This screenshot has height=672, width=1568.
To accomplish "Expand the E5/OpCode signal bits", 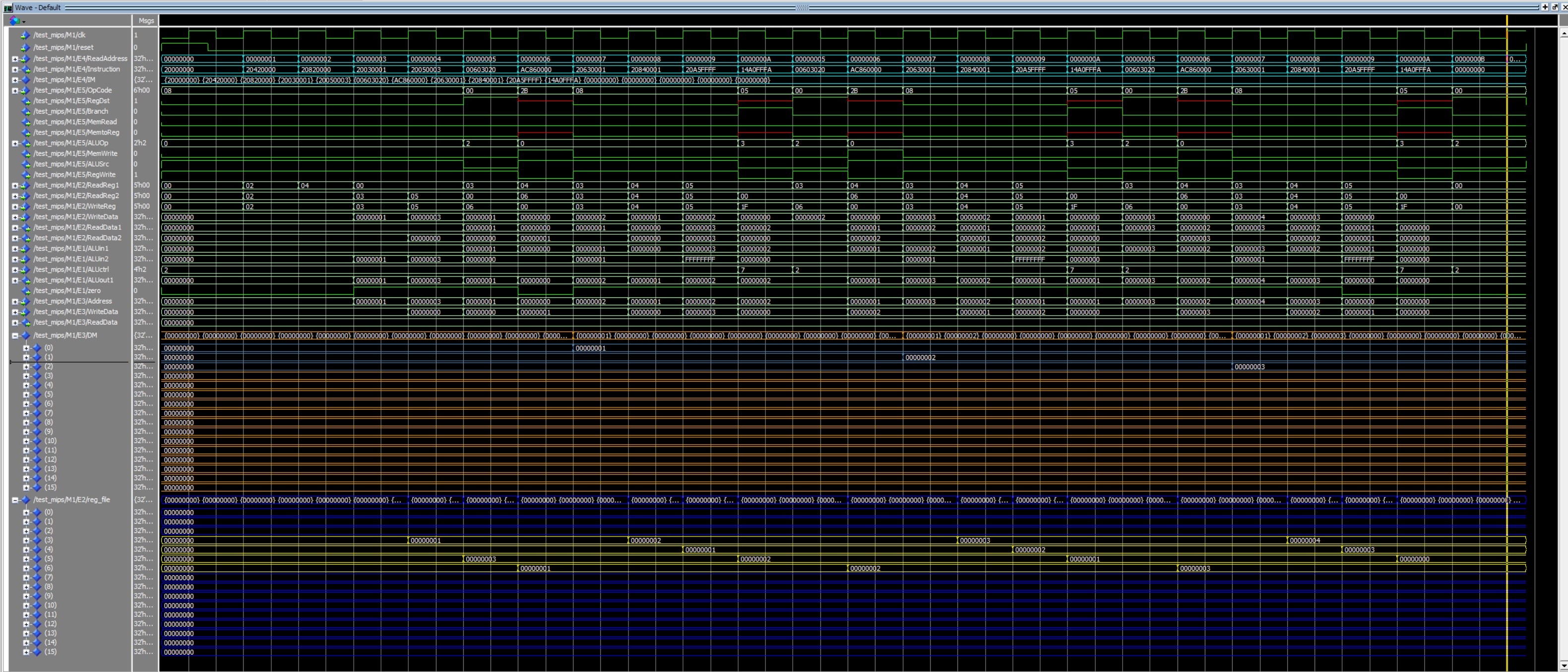I will click(14, 91).
